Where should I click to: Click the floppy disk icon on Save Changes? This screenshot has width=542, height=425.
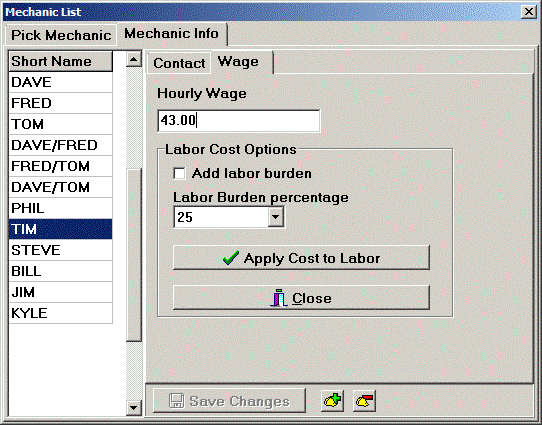[x=176, y=401]
